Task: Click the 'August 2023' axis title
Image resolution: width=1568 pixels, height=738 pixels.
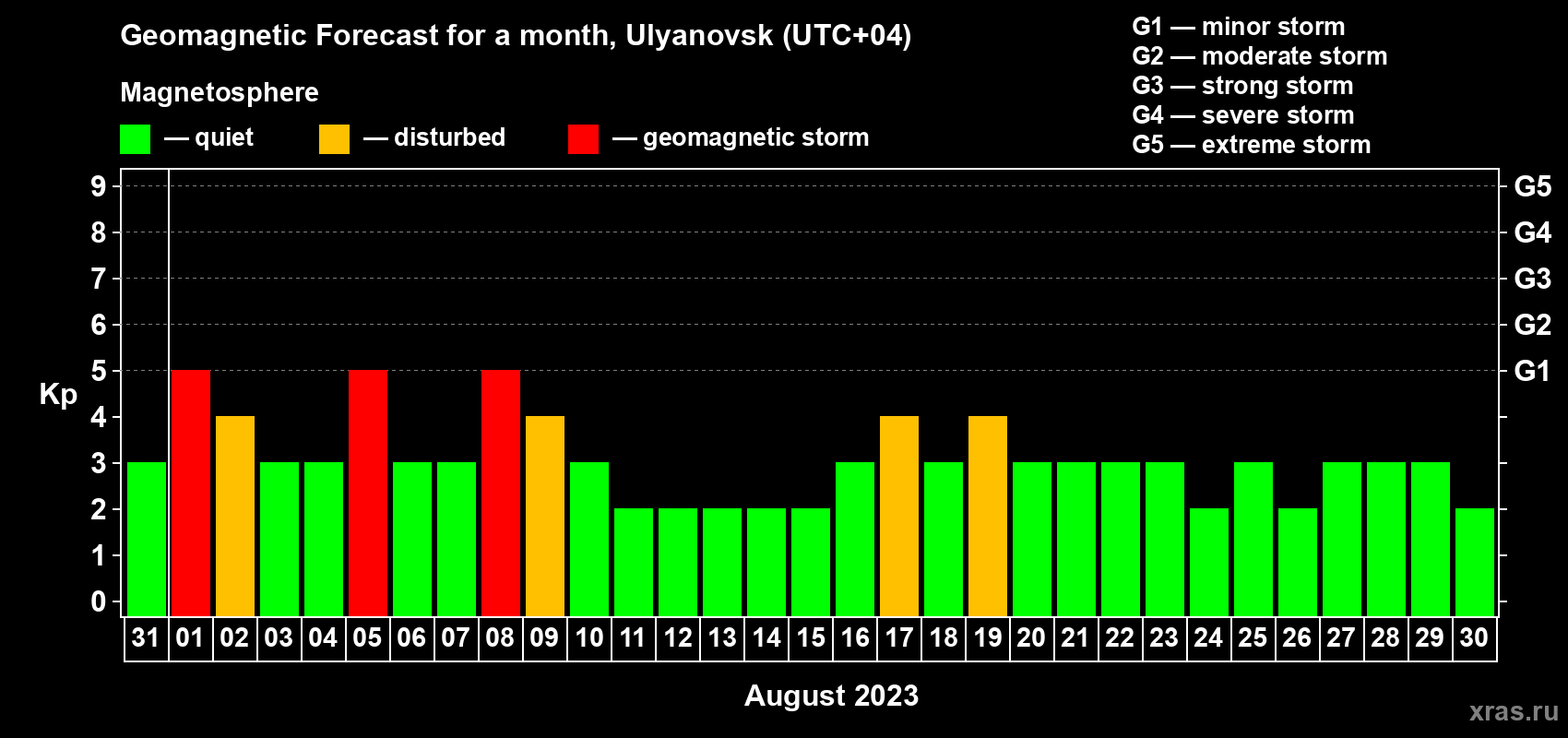Action: (x=831, y=696)
